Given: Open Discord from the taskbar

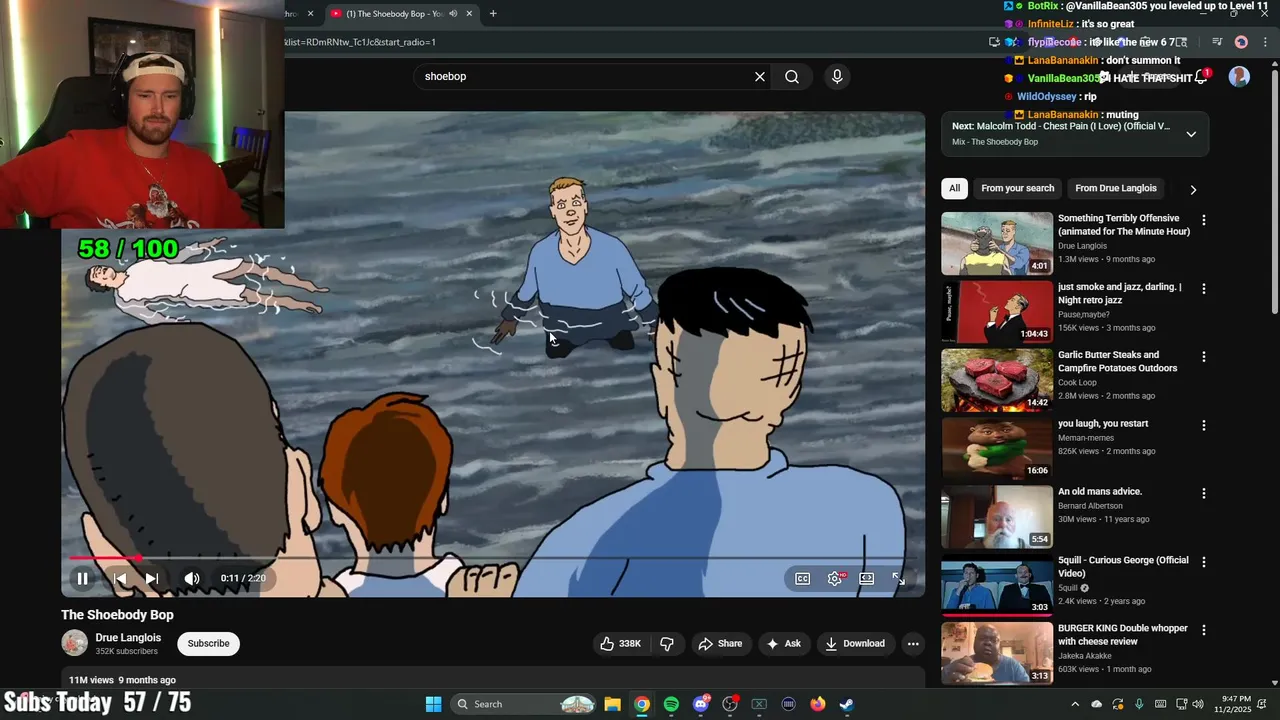Looking at the screenshot, I should coord(701,704).
